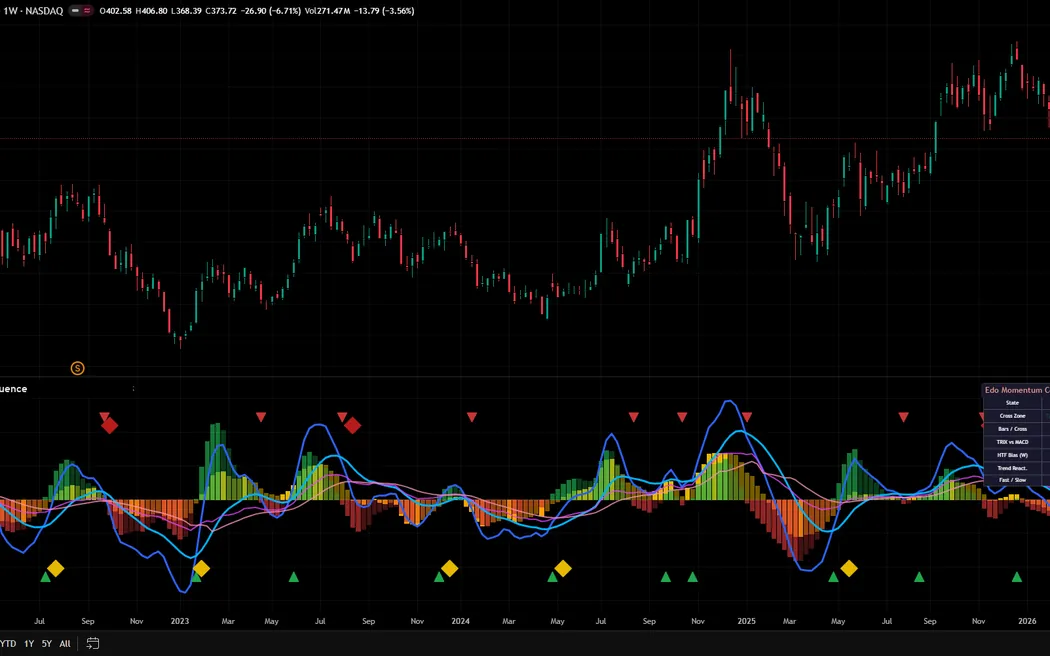Click the yellow diamond signal near July 2022

tap(56, 568)
